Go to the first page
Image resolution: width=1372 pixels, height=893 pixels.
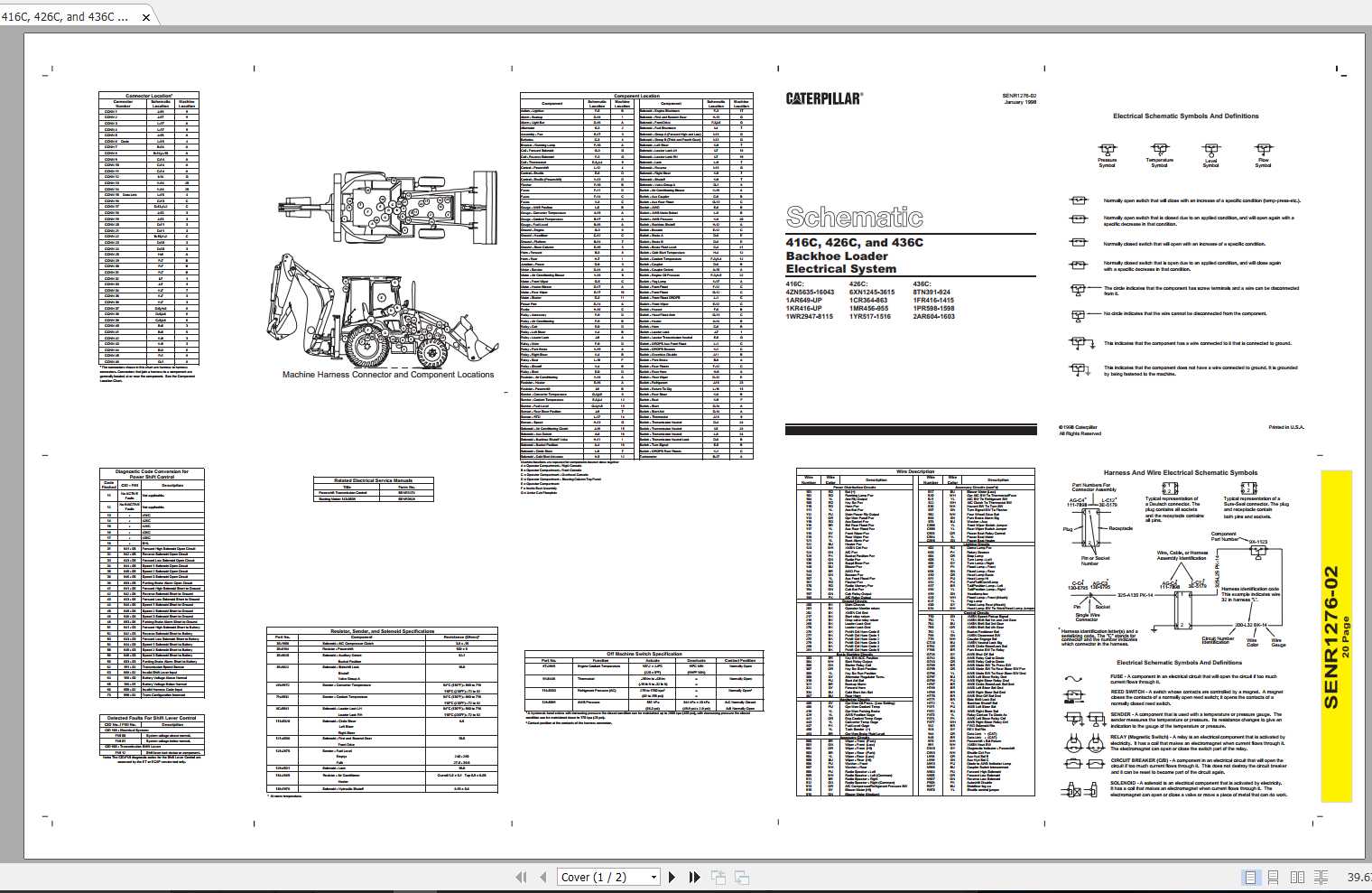[x=521, y=877]
